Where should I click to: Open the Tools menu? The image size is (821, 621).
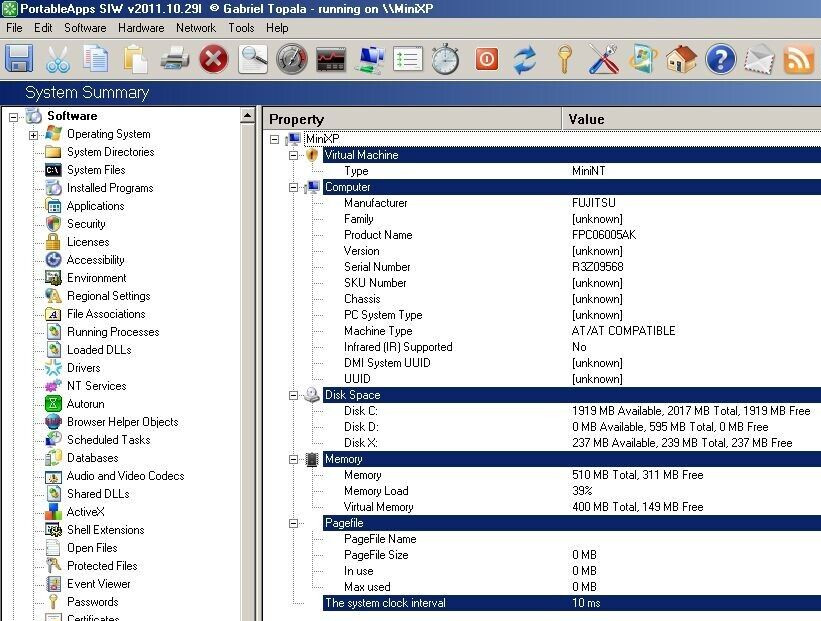coord(241,28)
